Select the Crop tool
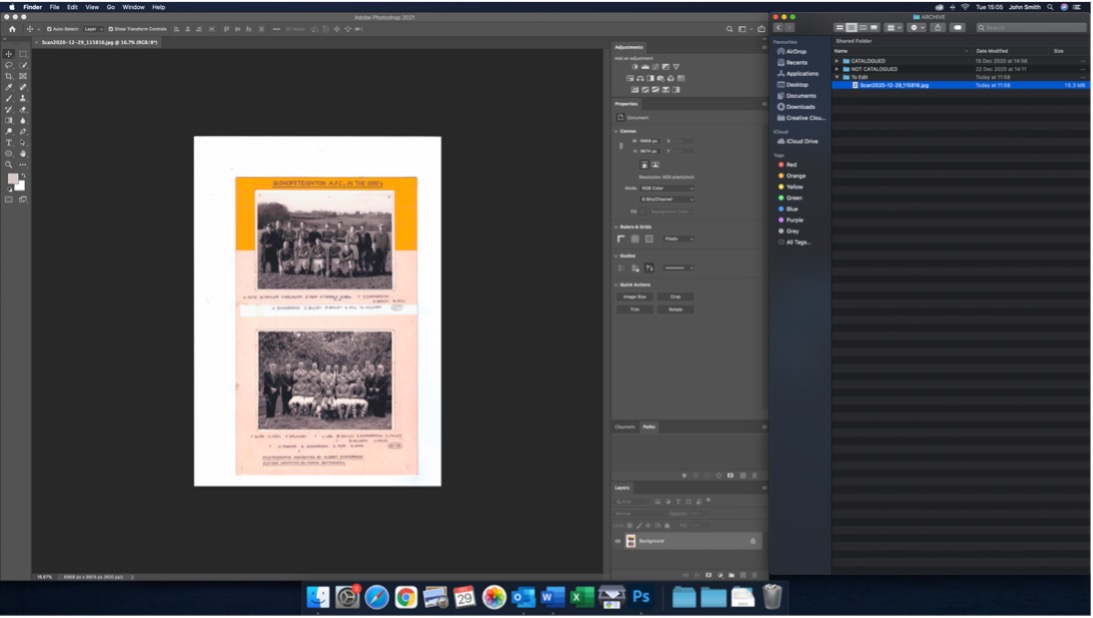Viewport: 1093px width, 618px height. coord(9,76)
